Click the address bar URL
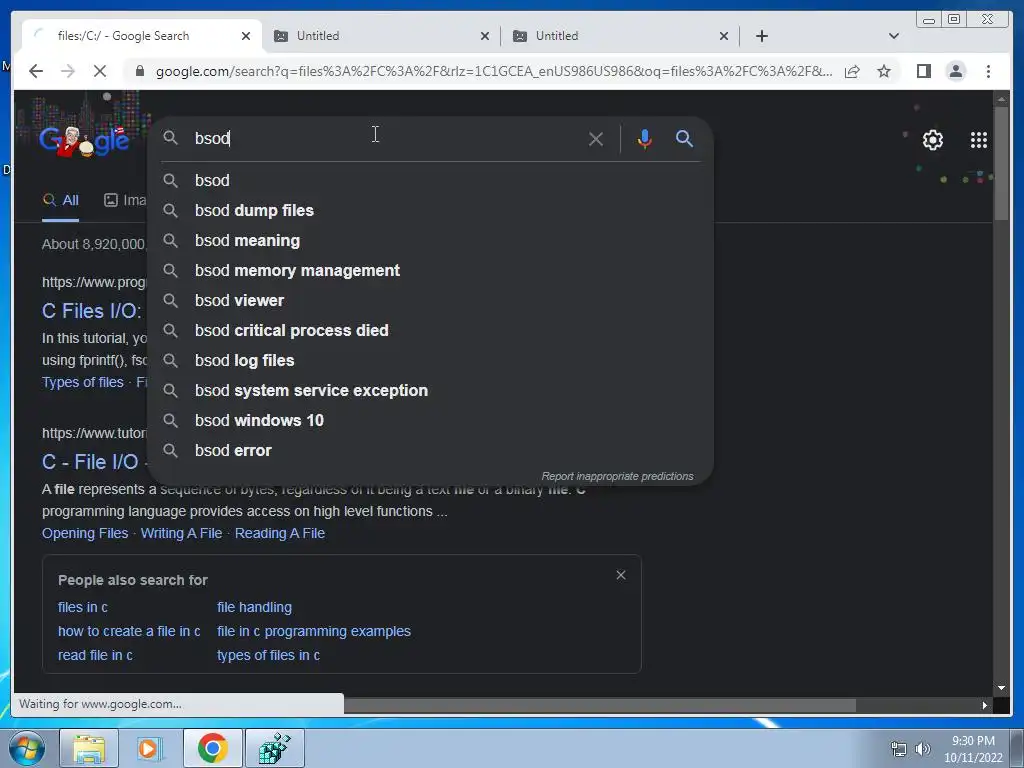 point(494,71)
